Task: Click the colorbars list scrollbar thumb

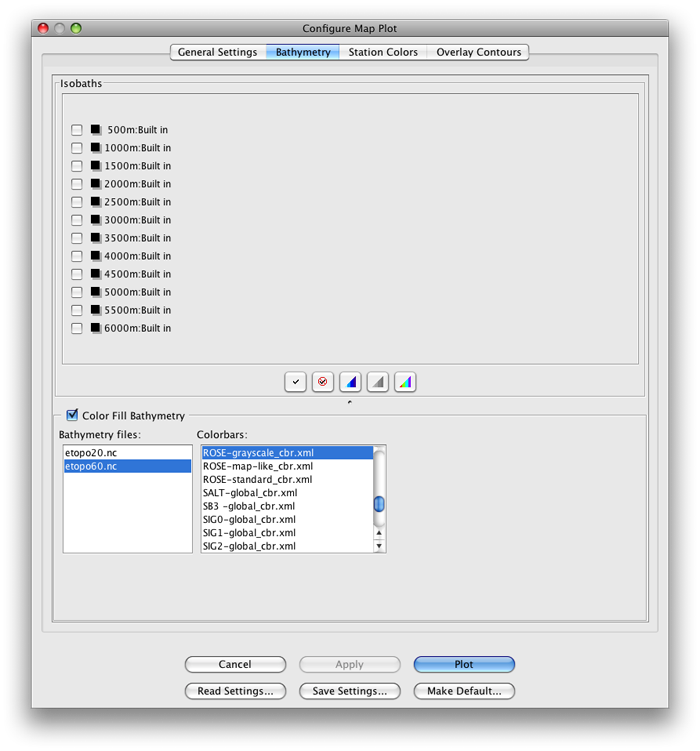Action: [379, 504]
